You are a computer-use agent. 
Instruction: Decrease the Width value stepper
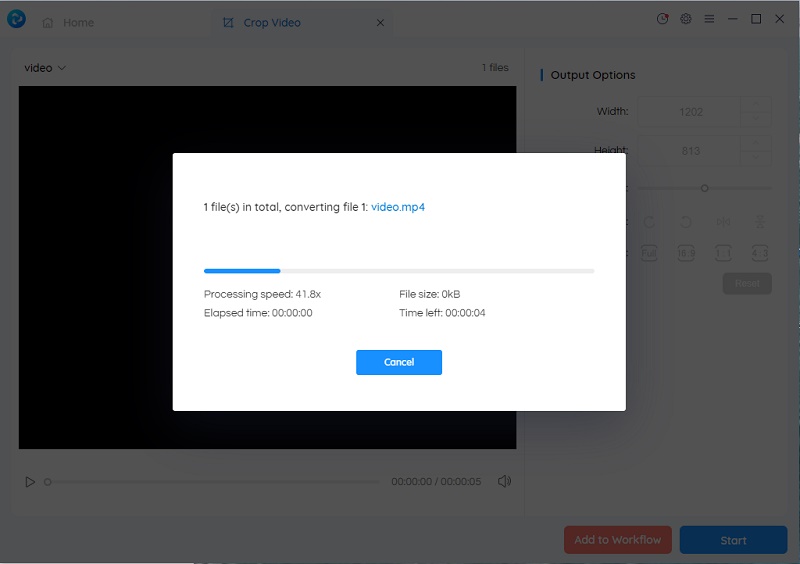(756, 119)
